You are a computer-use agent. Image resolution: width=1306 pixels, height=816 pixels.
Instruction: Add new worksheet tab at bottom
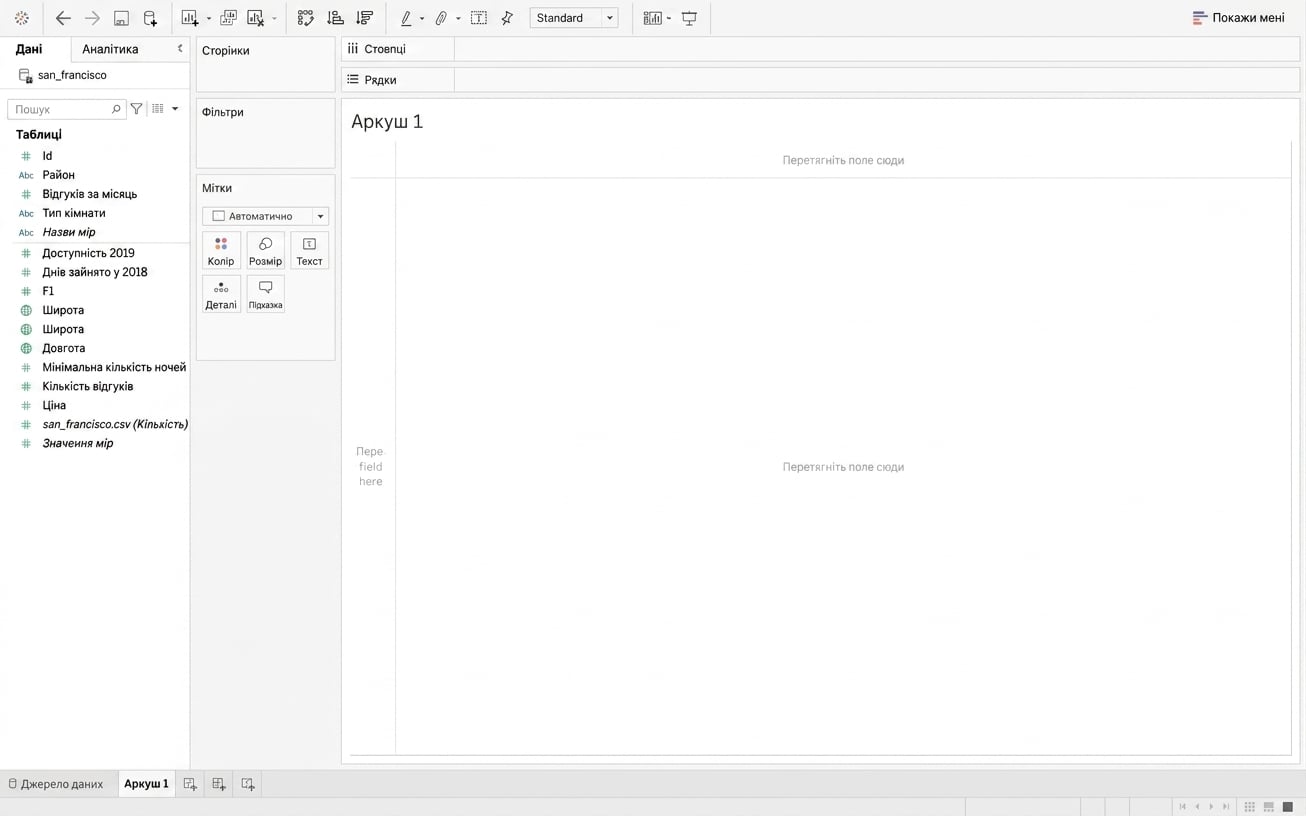tap(190, 784)
